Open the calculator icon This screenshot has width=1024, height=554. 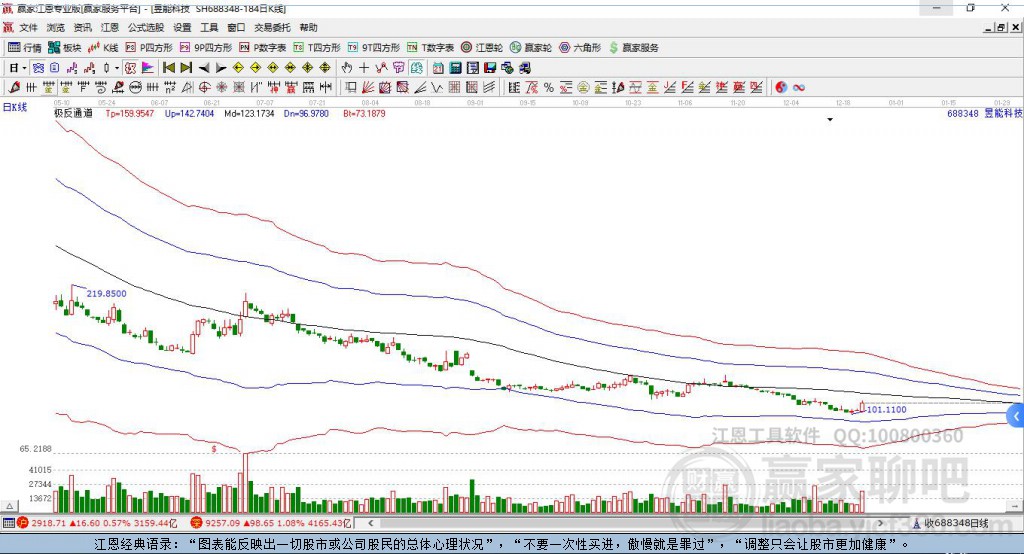tap(455, 68)
